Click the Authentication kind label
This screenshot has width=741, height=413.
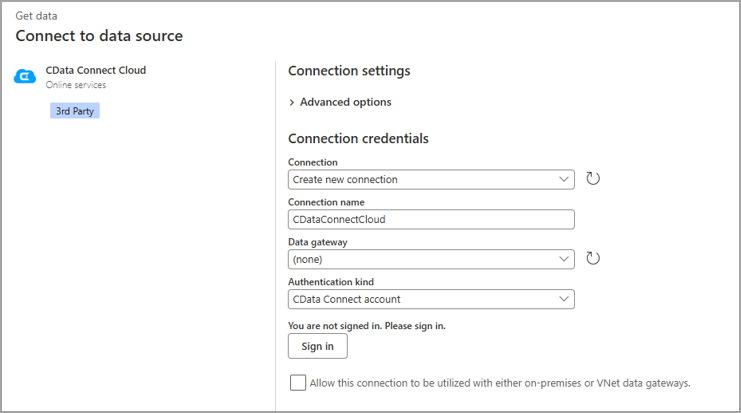[331, 282]
